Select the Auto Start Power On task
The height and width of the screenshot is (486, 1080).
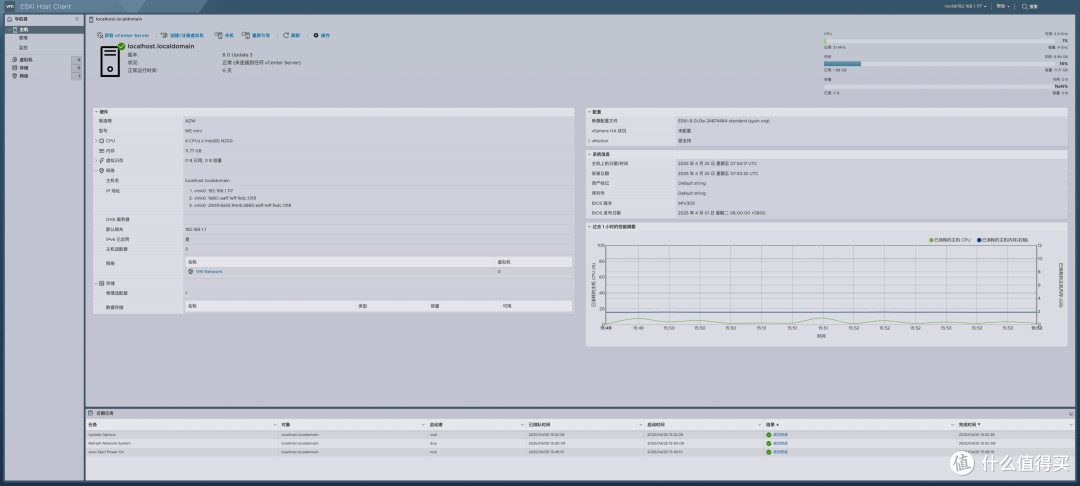579,452
